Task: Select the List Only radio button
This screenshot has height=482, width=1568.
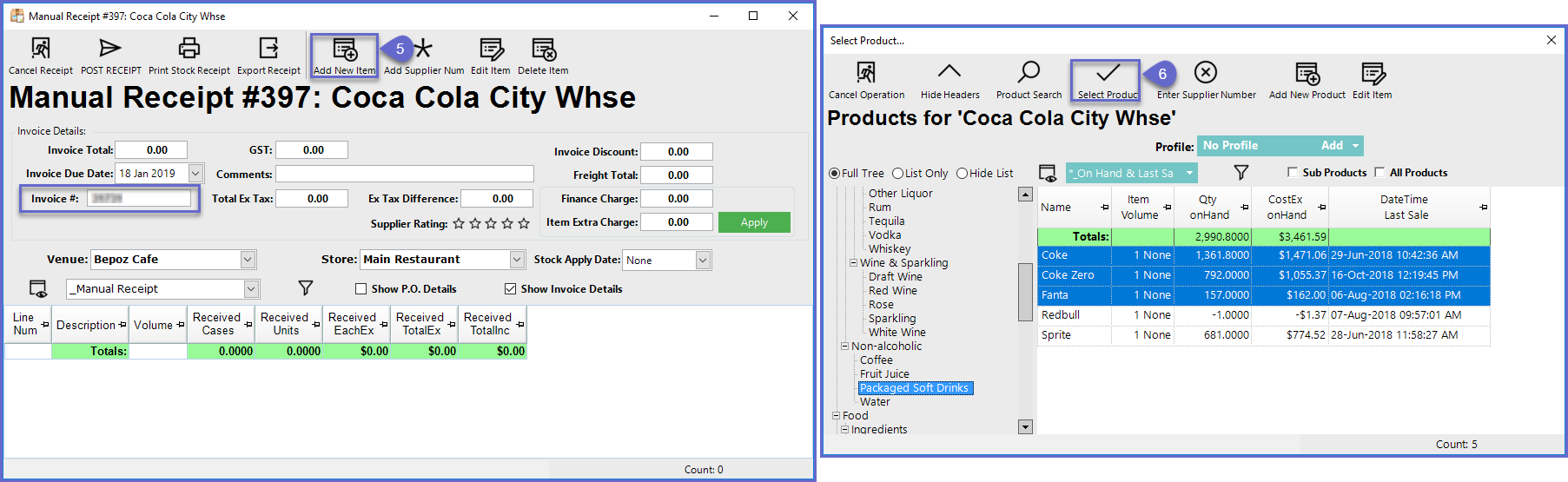Action: pyautogui.click(x=898, y=174)
